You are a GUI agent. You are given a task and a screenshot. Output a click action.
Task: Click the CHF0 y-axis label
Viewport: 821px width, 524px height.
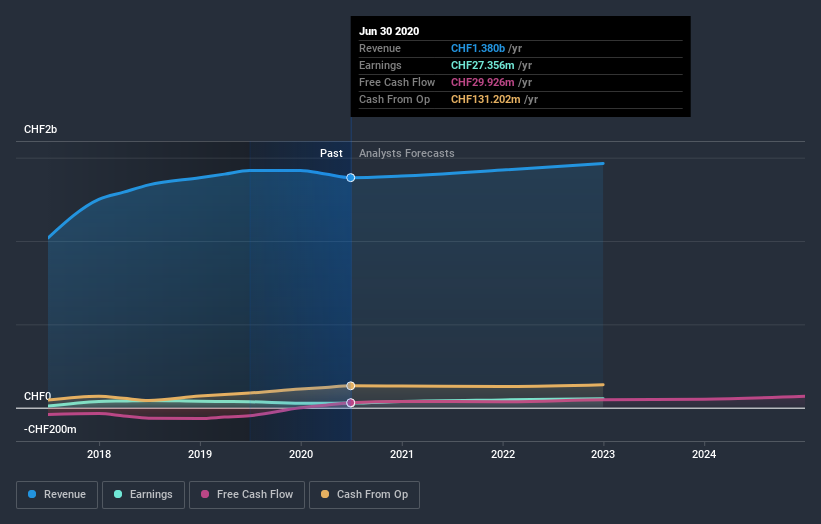click(x=38, y=396)
